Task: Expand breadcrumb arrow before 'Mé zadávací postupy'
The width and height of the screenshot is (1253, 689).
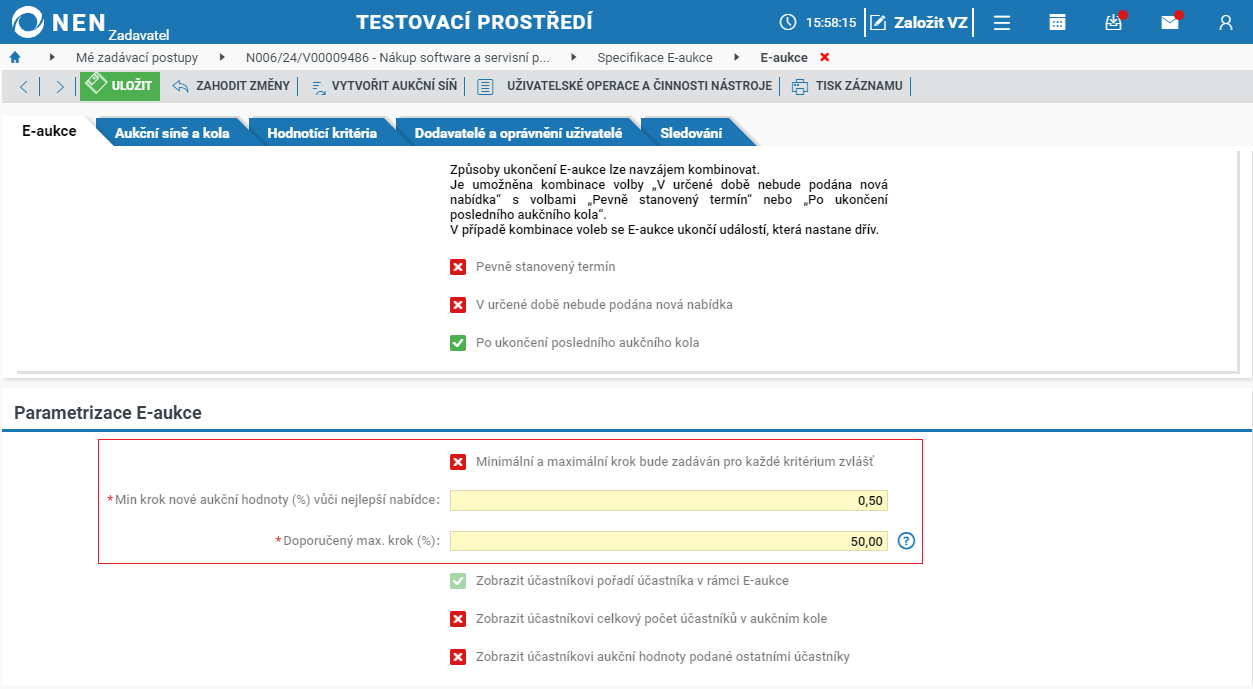Action: pos(52,57)
